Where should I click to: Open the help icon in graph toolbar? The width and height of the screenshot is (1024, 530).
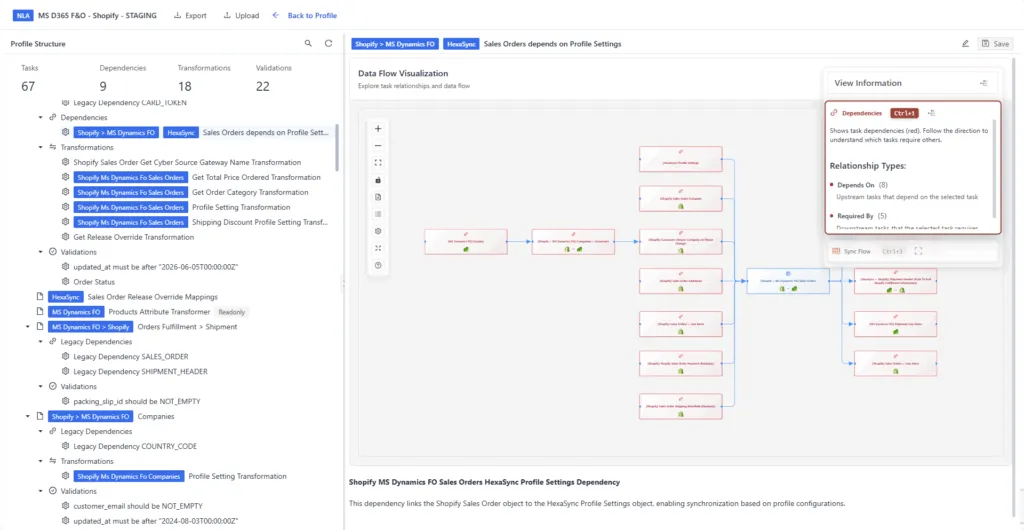pyautogui.click(x=378, y=265)
